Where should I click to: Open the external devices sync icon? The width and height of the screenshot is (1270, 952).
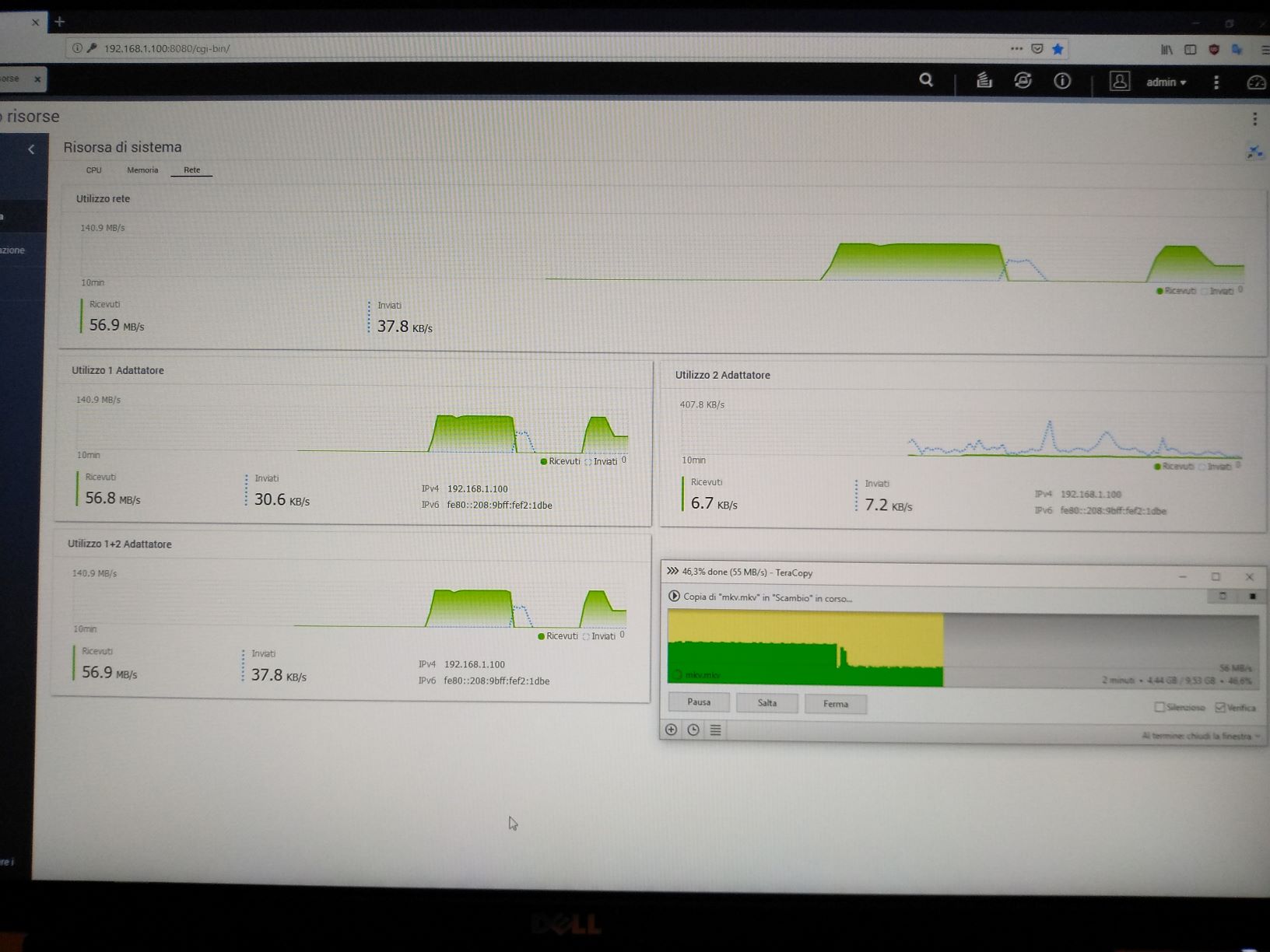pos(1023,80)
